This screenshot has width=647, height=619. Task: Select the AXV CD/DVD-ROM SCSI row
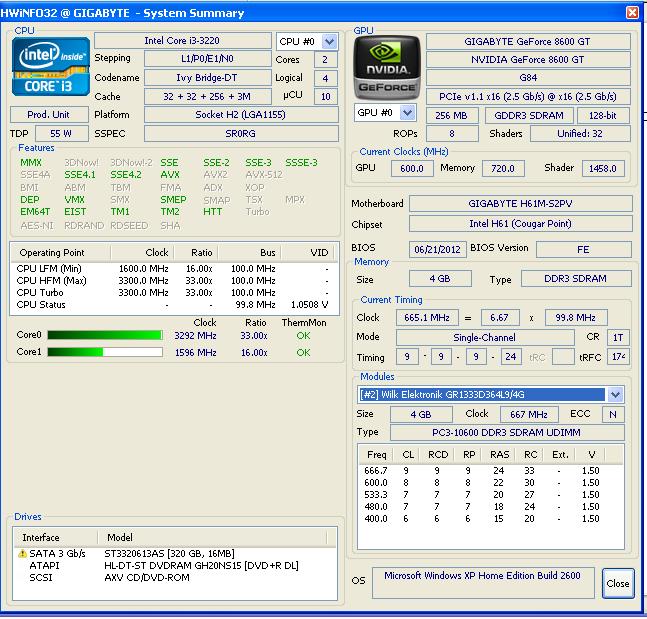point(175,577)
